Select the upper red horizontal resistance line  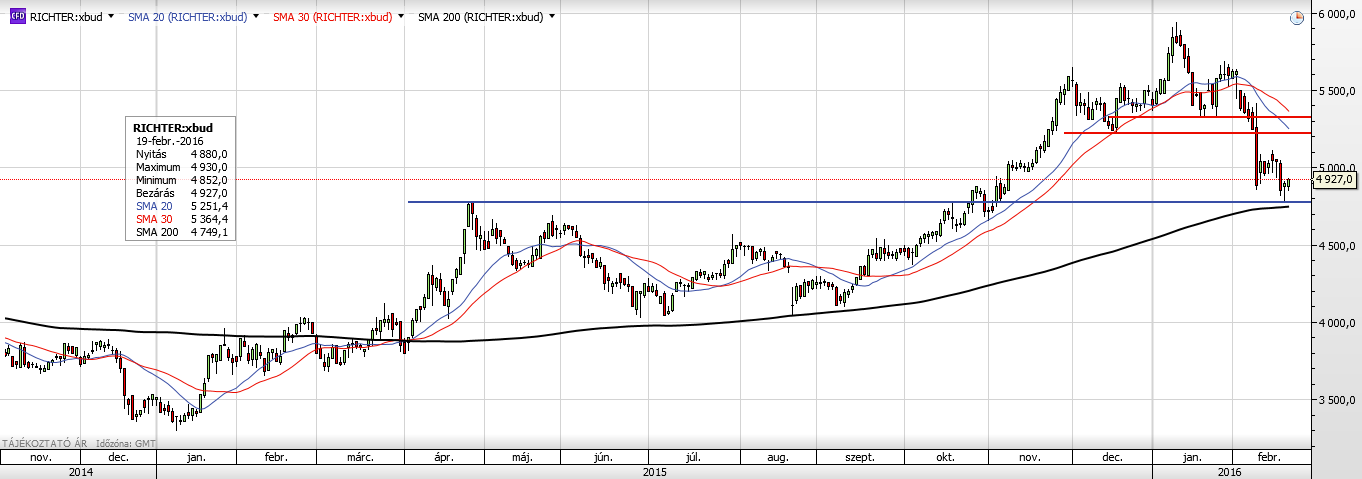1212,117
